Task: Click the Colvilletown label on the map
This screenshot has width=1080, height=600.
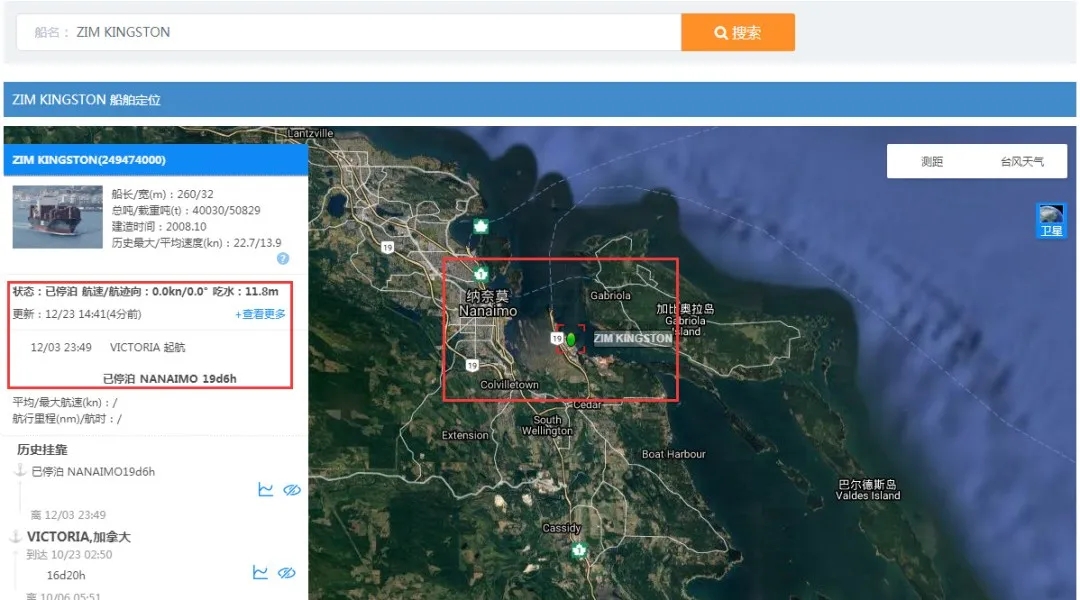Action: point(510,384)
